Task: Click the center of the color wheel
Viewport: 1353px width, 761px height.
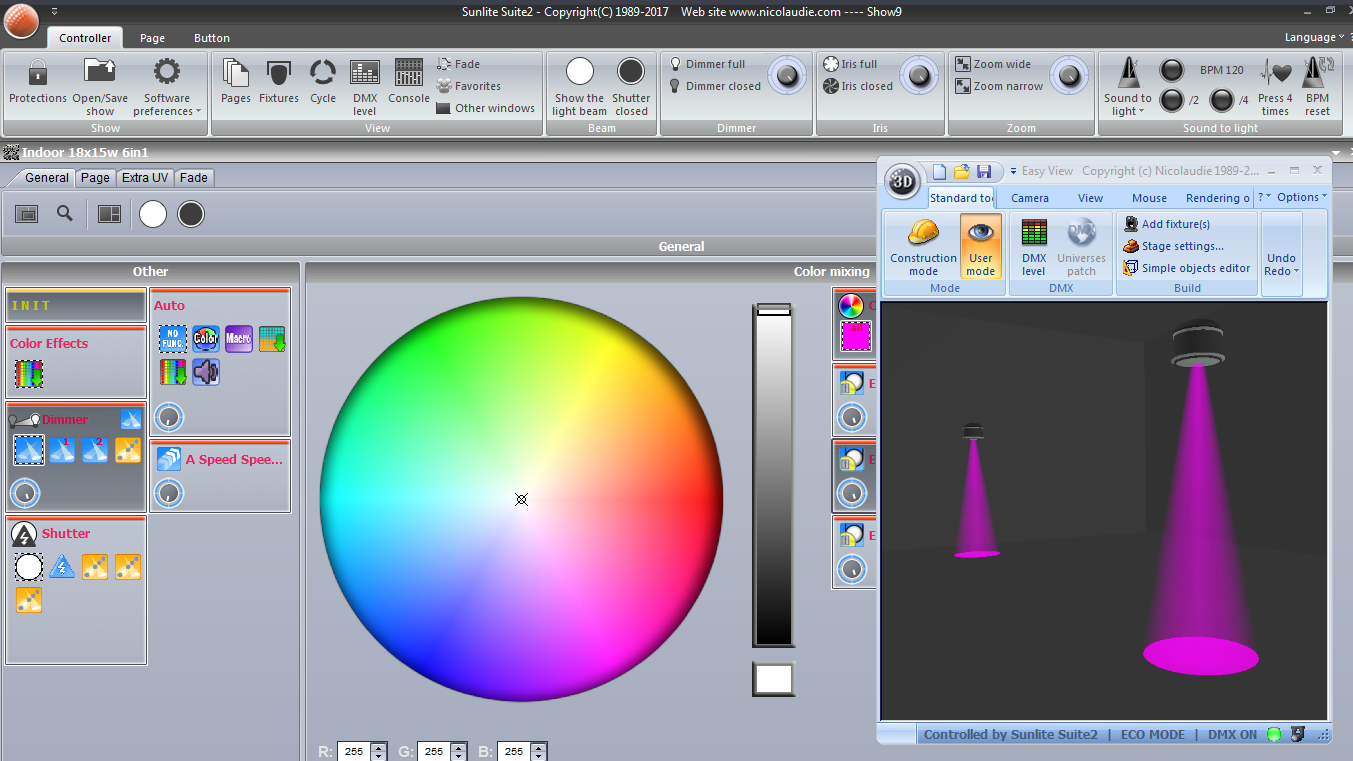Action: 521,499
